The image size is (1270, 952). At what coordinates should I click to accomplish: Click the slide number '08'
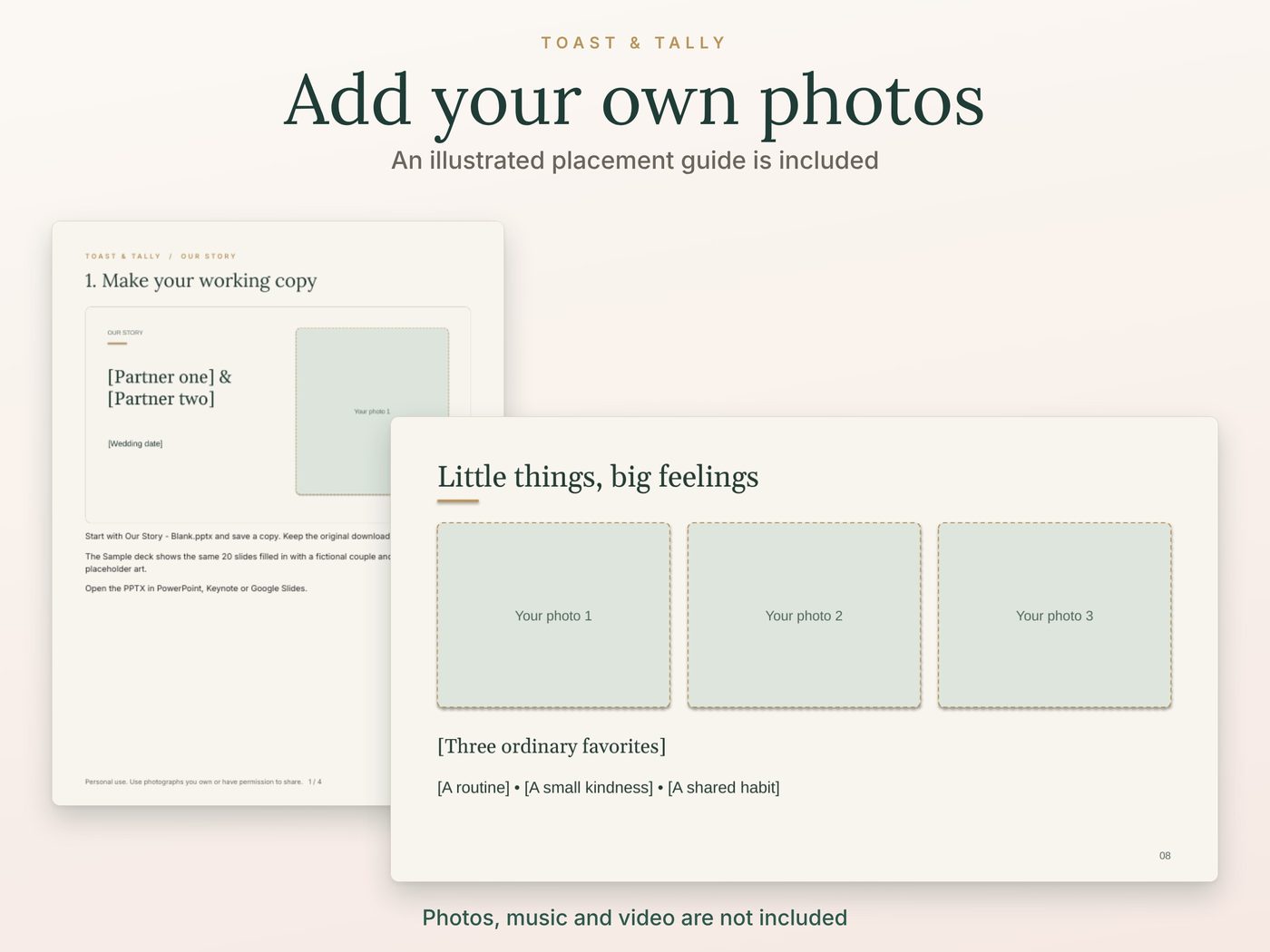pos(1165,856)
